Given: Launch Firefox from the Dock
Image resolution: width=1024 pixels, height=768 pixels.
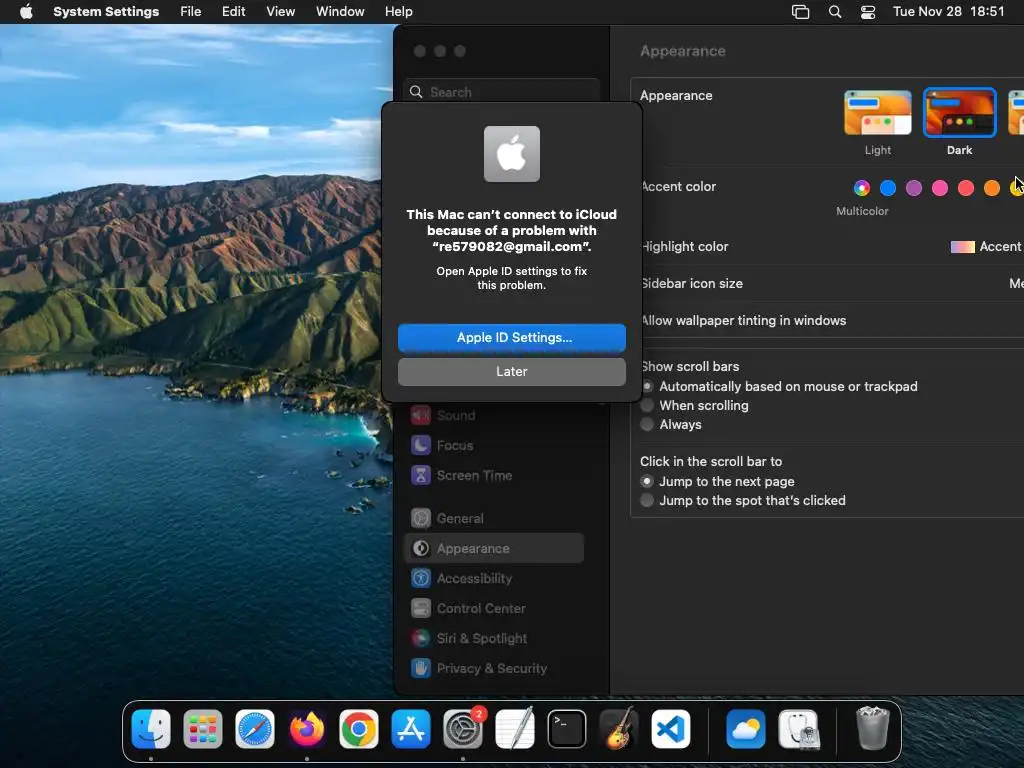Looking at the screenshot, I should [x=306, y=729].
